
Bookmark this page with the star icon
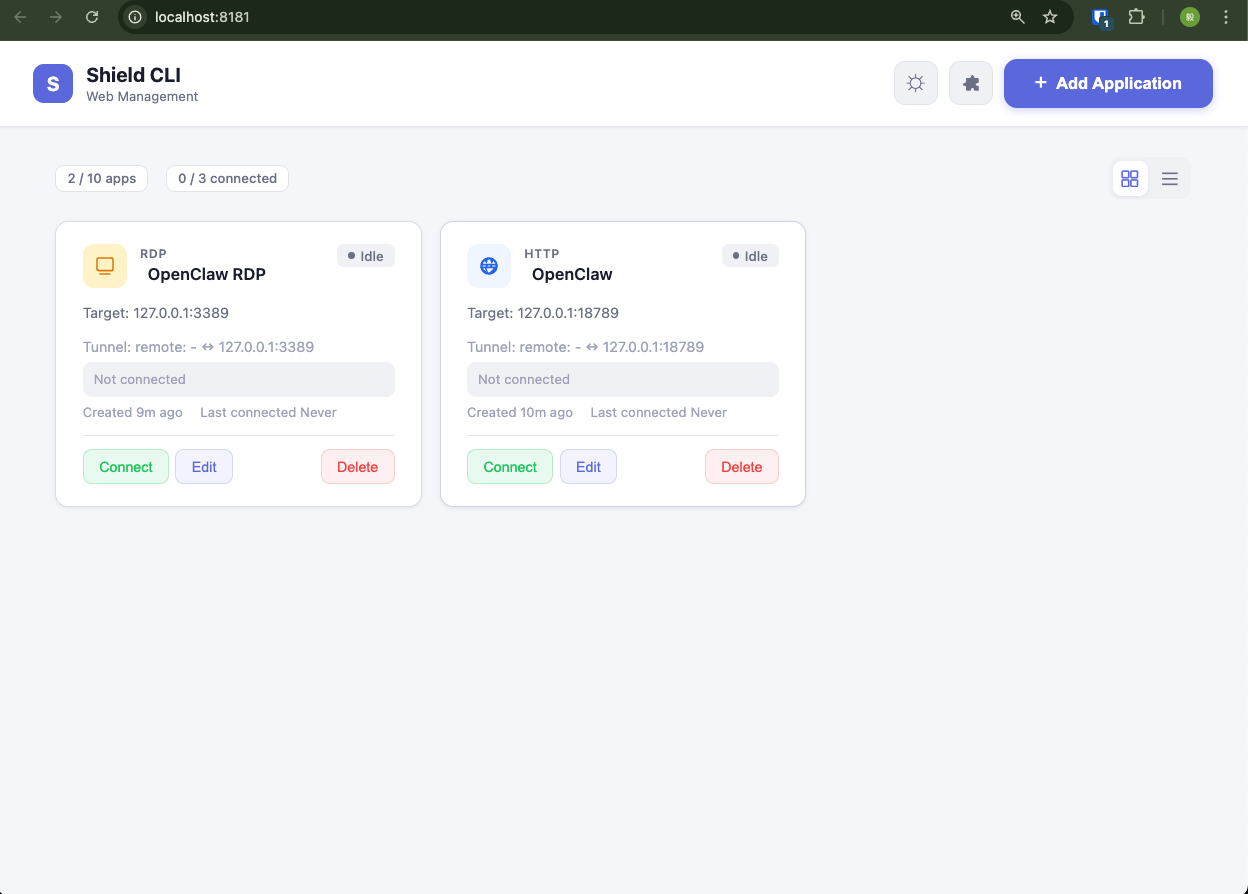point(1050,17)
